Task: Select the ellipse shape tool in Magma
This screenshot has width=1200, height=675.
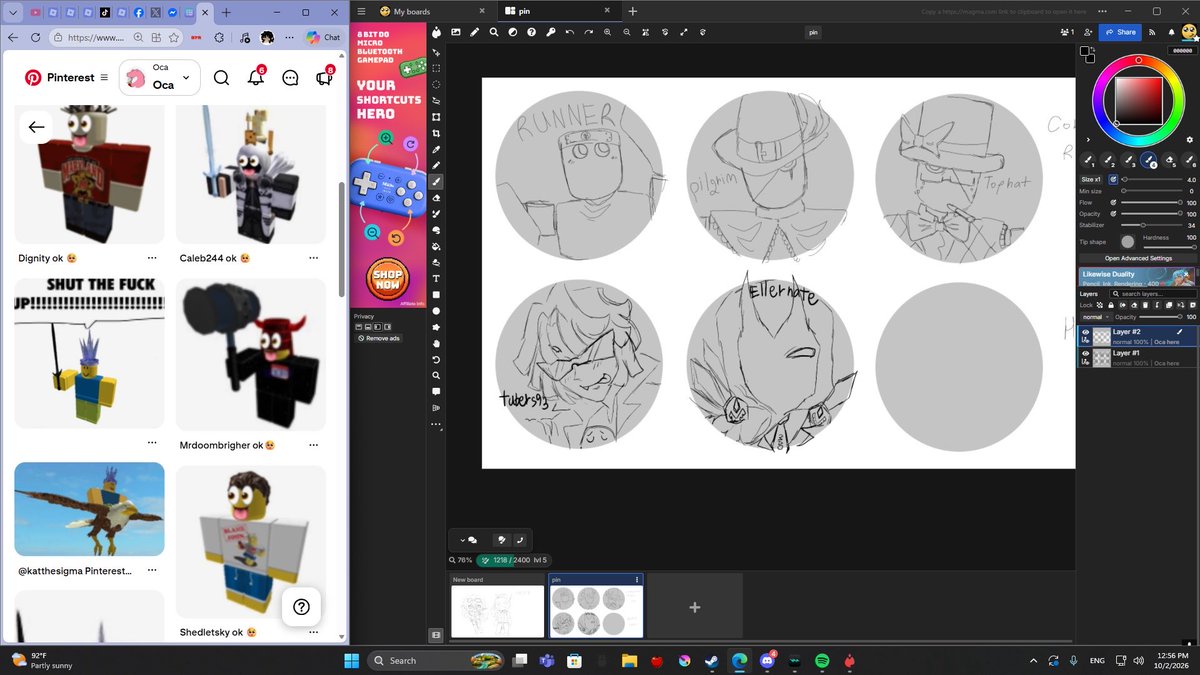Action: tap(437, 311)
